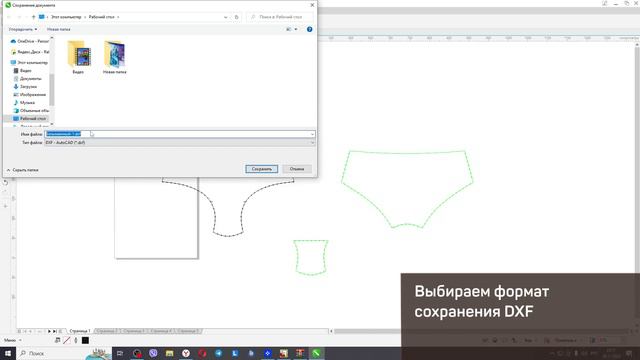Click the undo arrow in CorelDRAW left toolbar

tap(5, 182)
